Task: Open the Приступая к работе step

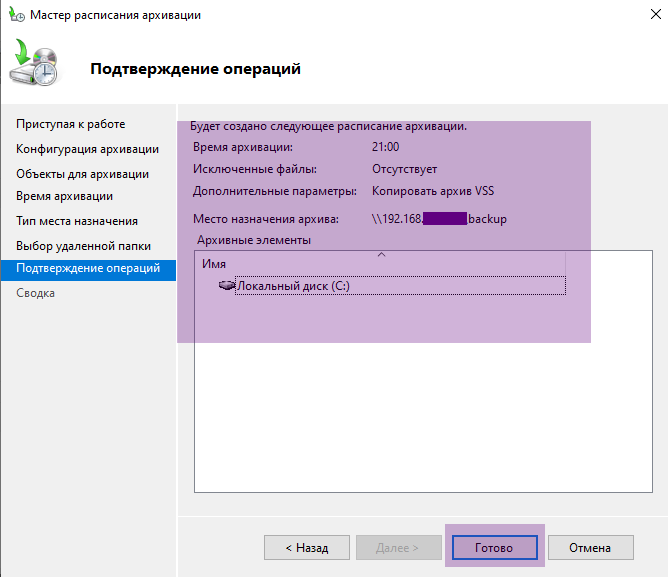Action: click(x=71, y=124)
